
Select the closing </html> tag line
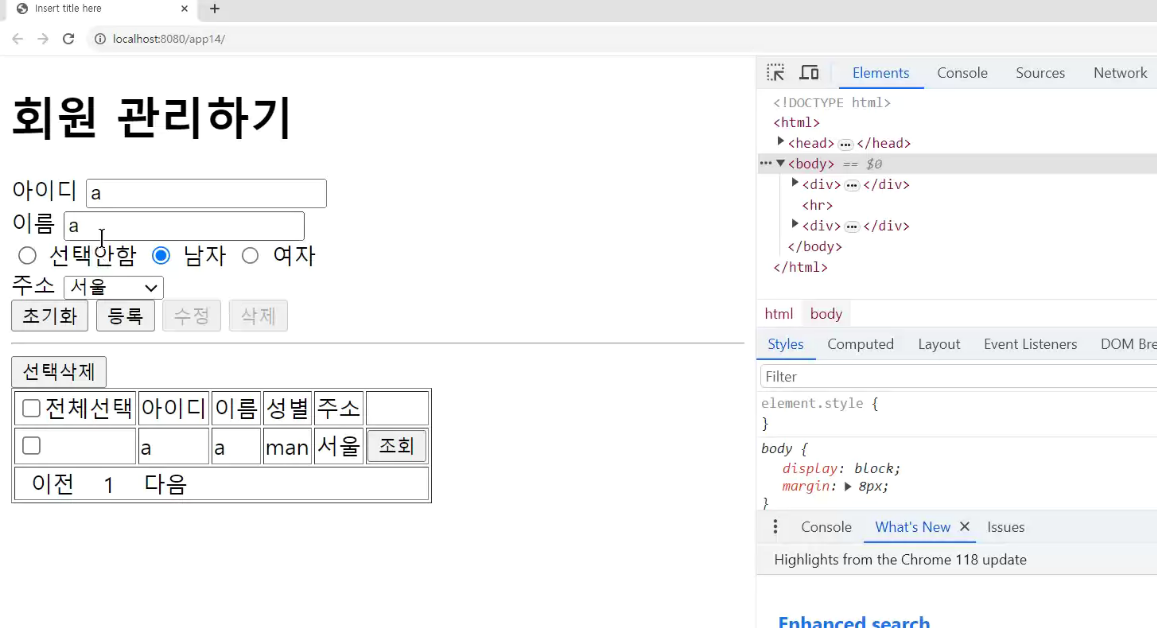801,267
